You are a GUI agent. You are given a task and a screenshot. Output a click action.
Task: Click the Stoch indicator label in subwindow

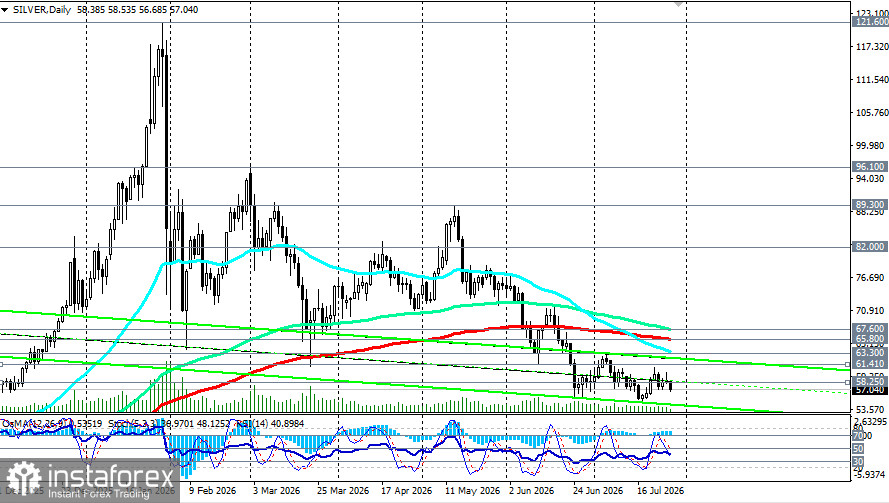pyautogui.click(x=170, y=424)
